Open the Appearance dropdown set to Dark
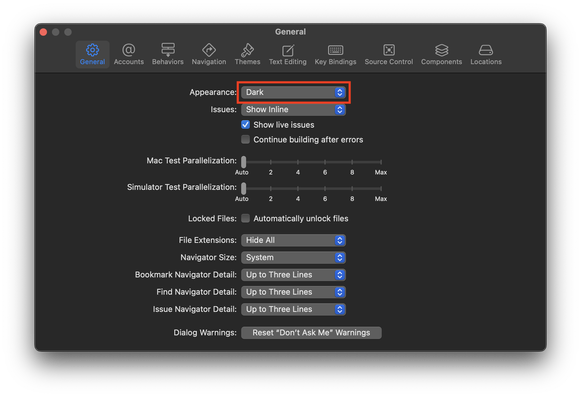 pyautogui.click(x=293, y=92)
